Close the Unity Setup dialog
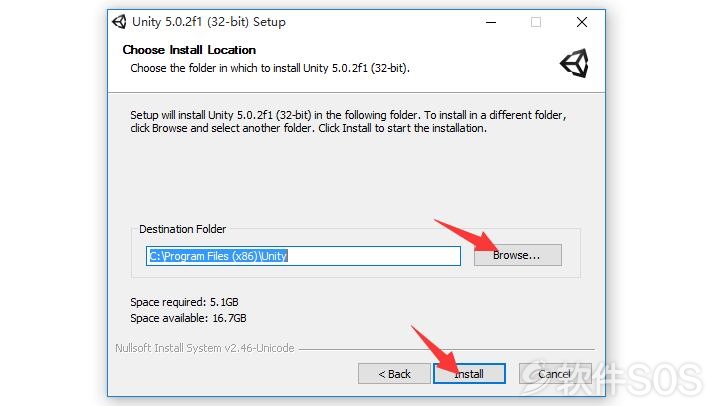The height and width of the screenshot is (406, 715). click(581, 22)
